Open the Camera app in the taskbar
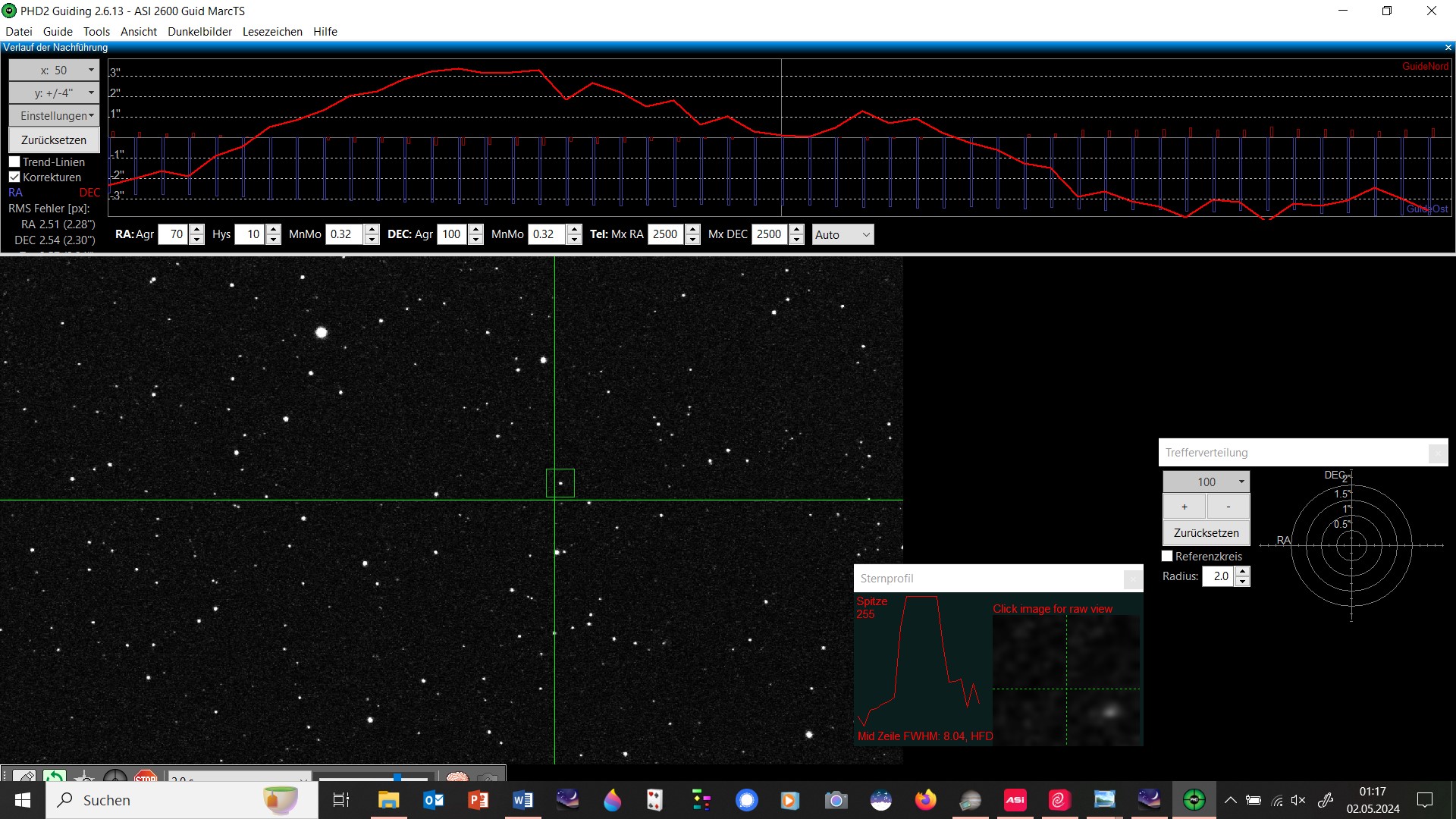The image size is (1456, 819). 836,800
